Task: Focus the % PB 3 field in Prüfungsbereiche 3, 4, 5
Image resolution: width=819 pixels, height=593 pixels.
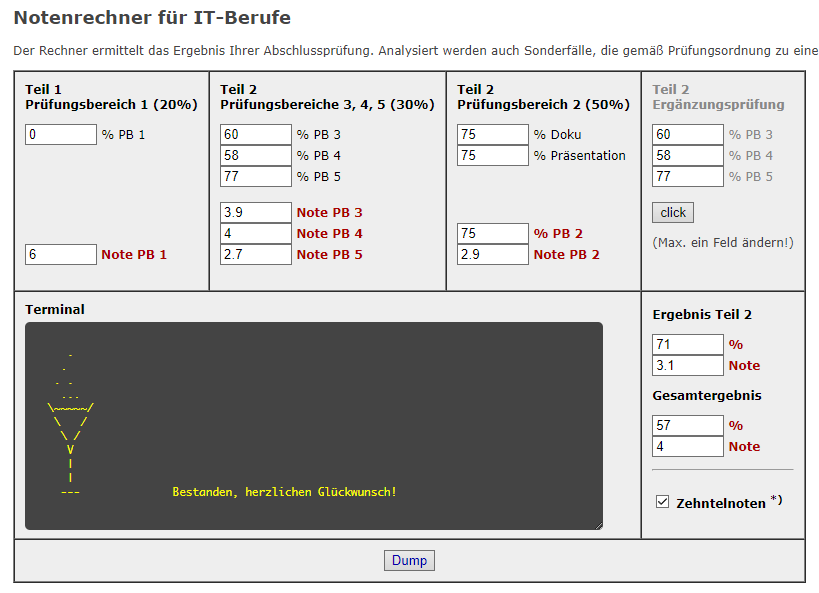Action: (255, 134)
